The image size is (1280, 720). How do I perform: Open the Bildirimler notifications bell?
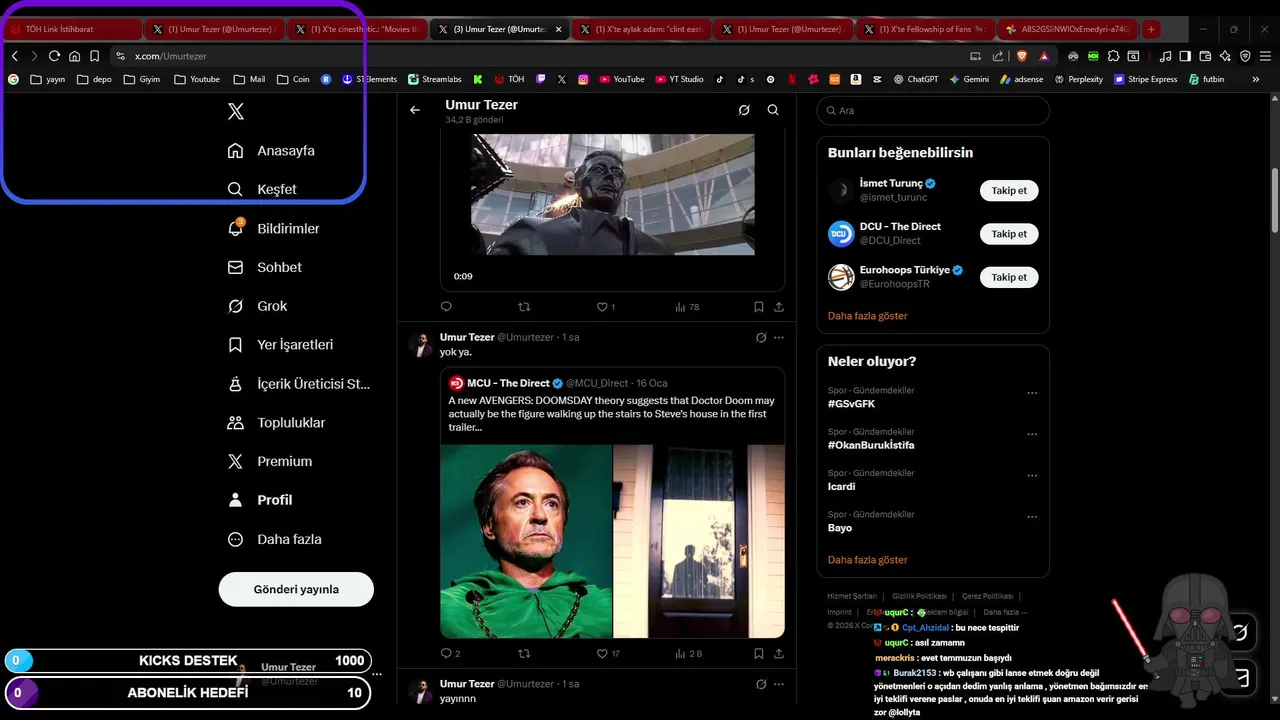tap(236, 228)
